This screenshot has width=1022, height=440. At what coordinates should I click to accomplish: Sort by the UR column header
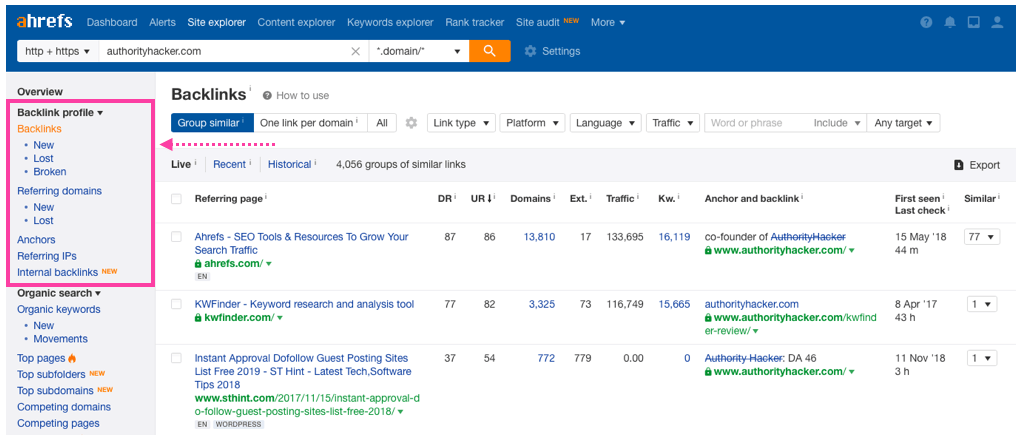(x=482, y=198)
